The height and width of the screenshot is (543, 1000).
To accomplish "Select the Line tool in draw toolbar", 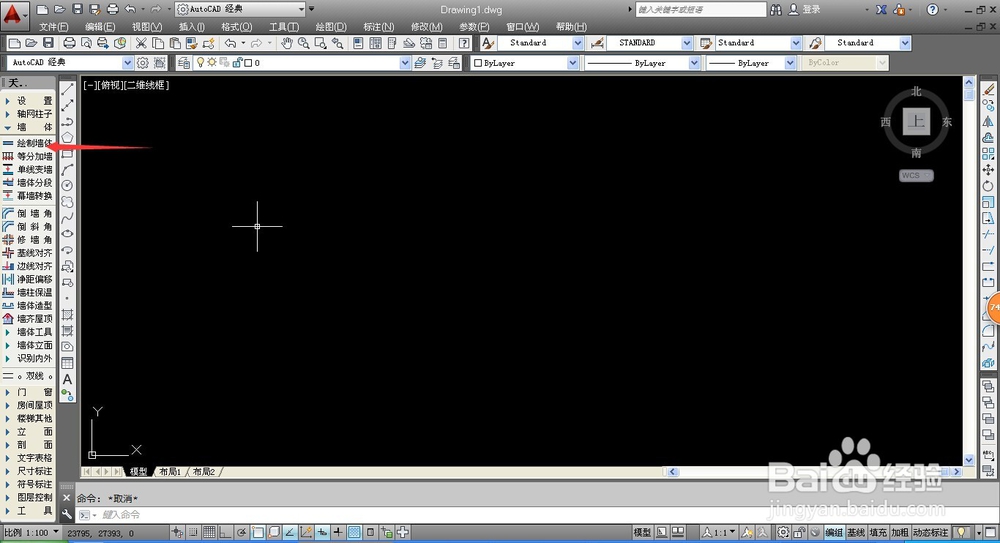I will [x=67, y=89].
